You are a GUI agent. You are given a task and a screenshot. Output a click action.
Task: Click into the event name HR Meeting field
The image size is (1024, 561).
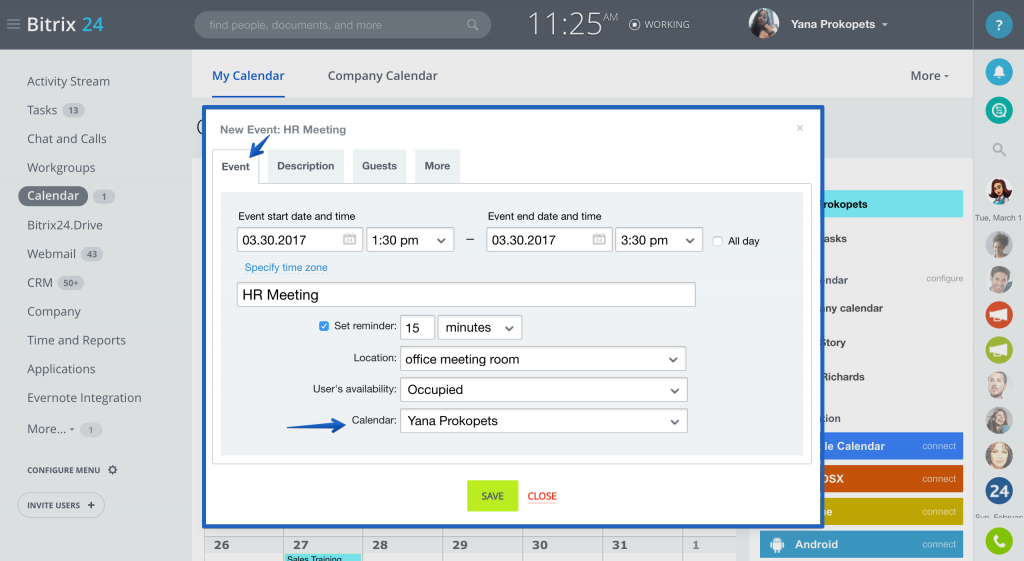pyautogui.click(x=466, y=295)
